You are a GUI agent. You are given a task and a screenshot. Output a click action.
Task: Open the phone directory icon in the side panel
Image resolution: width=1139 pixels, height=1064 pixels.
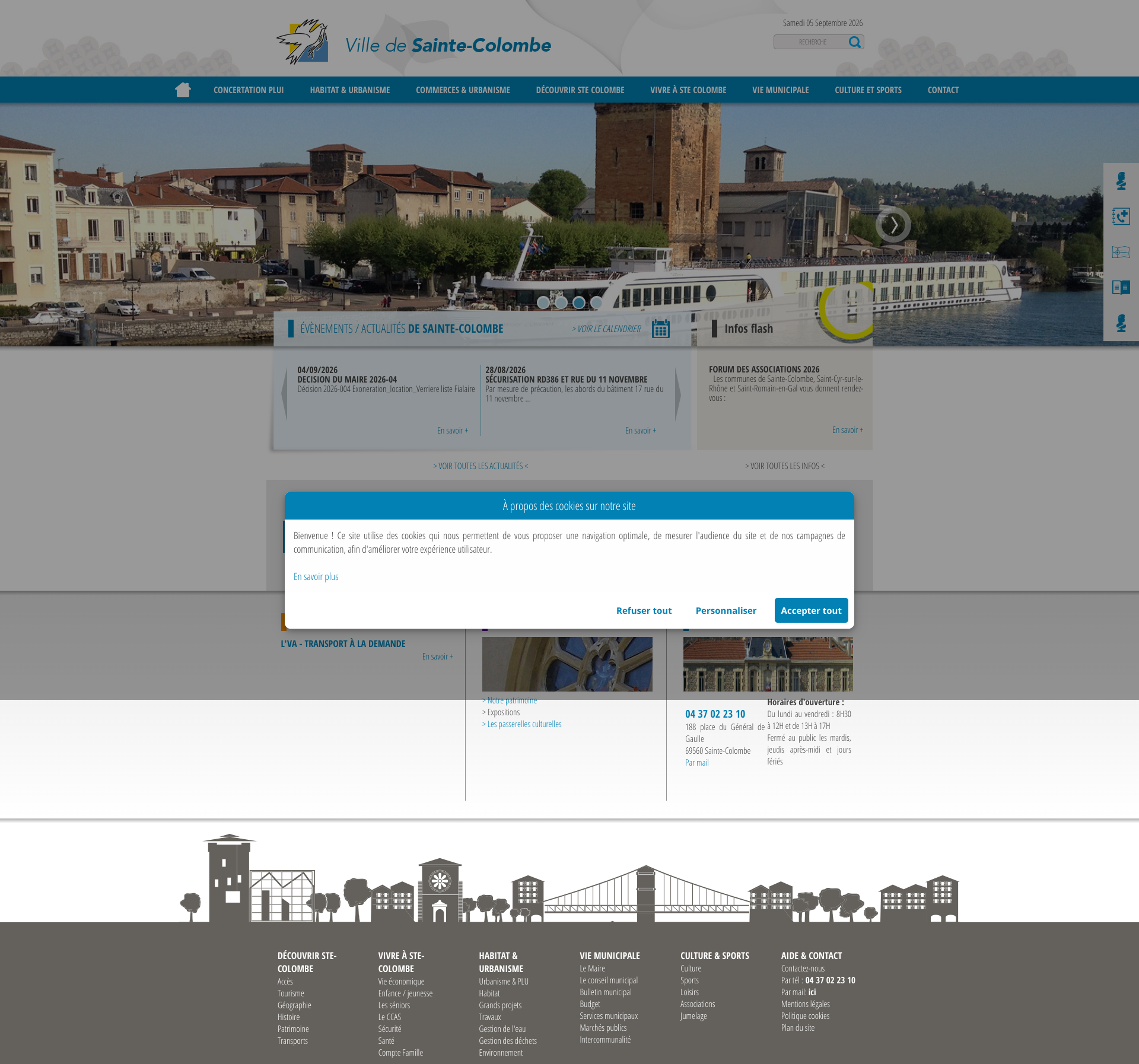coord(1121,216)
